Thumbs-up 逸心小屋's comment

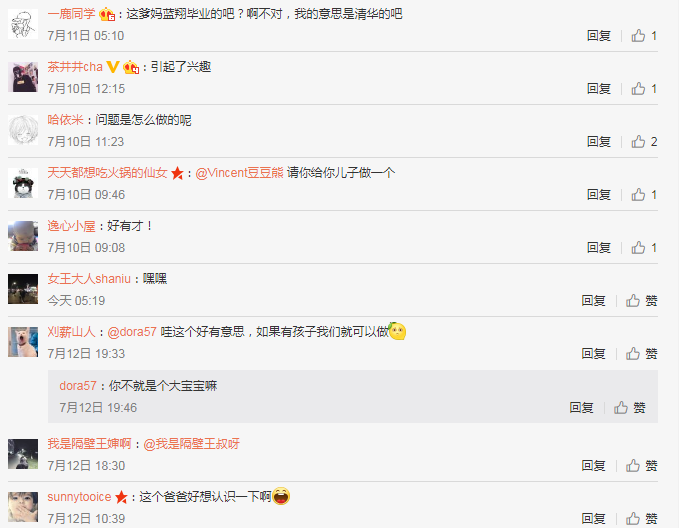[643, 248]
